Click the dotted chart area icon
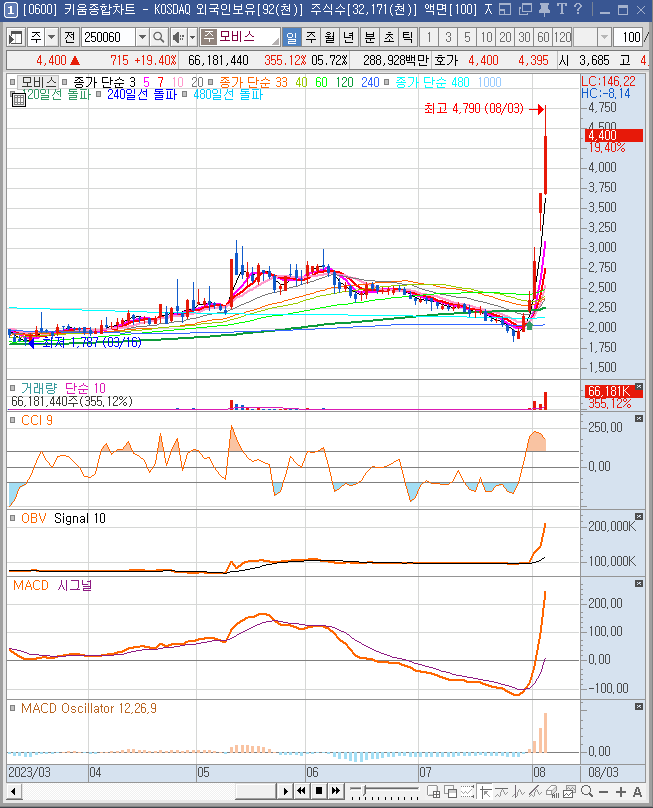This screenshot has width=653, height=808. coord(467,792)
